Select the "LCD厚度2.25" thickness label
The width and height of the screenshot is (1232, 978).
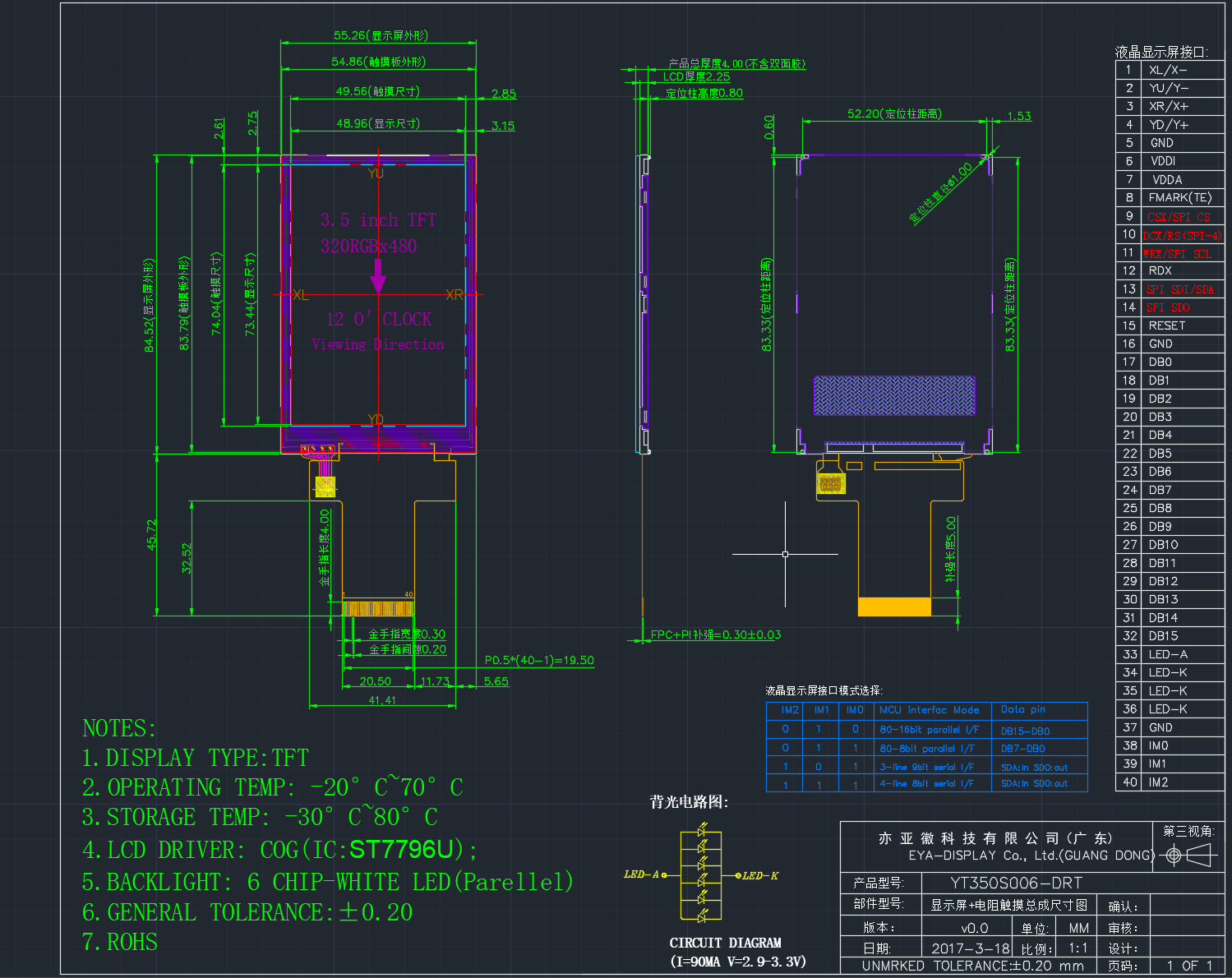pos(696,76)
